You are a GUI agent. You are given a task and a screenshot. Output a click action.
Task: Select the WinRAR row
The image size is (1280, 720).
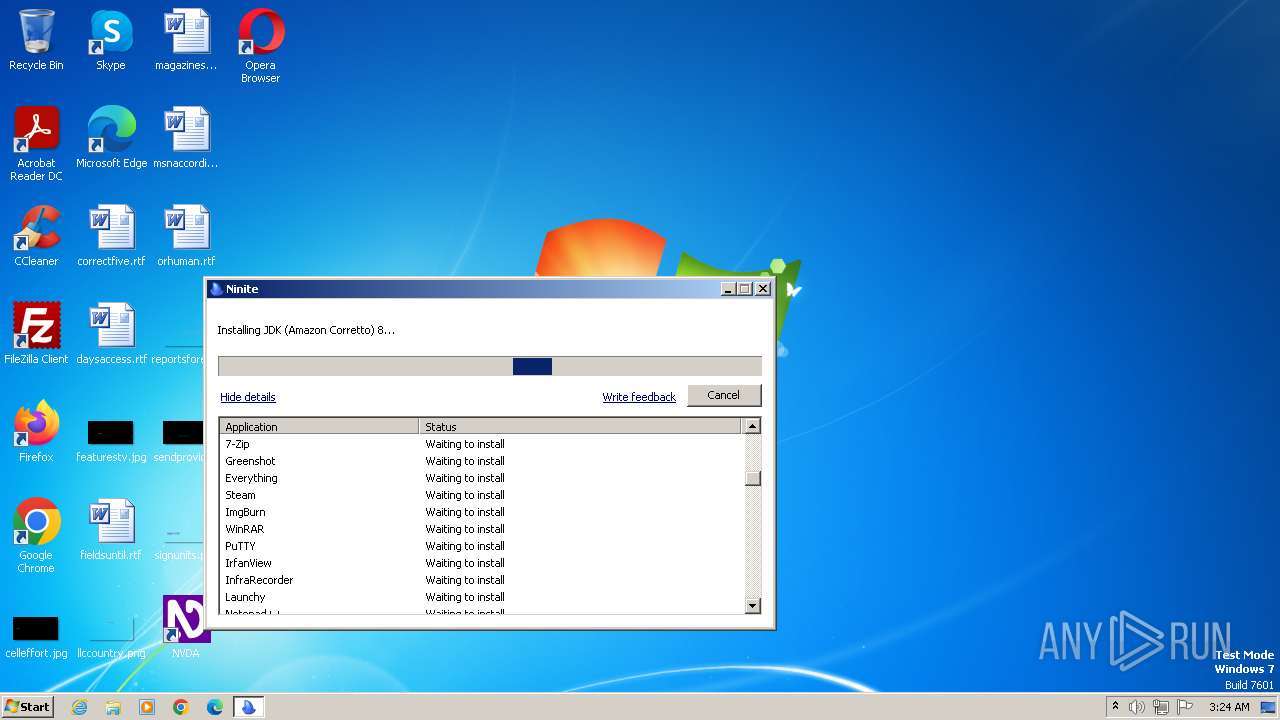pos(482,529)
